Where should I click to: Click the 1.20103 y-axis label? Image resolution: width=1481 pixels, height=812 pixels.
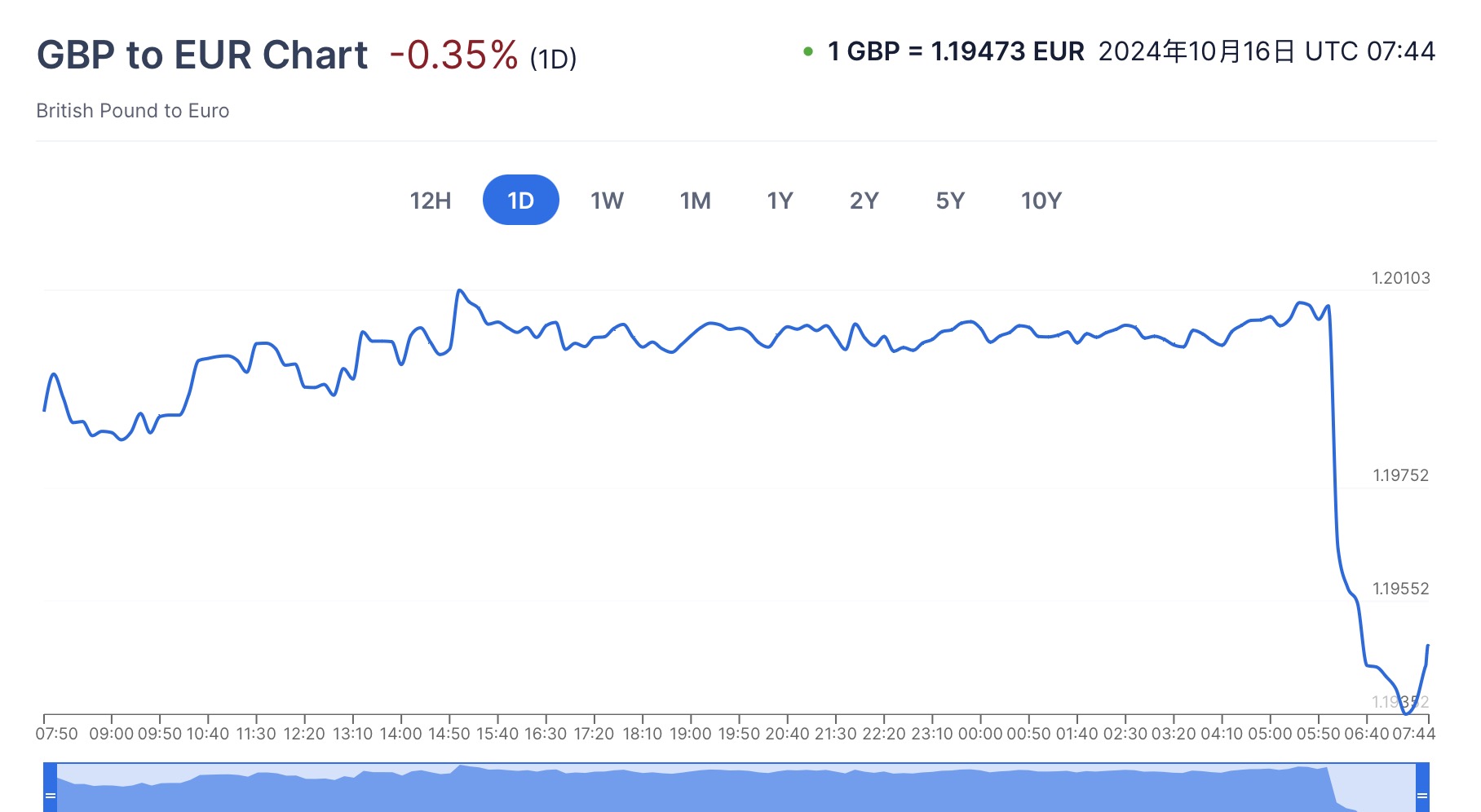(x=1400, y=278)
